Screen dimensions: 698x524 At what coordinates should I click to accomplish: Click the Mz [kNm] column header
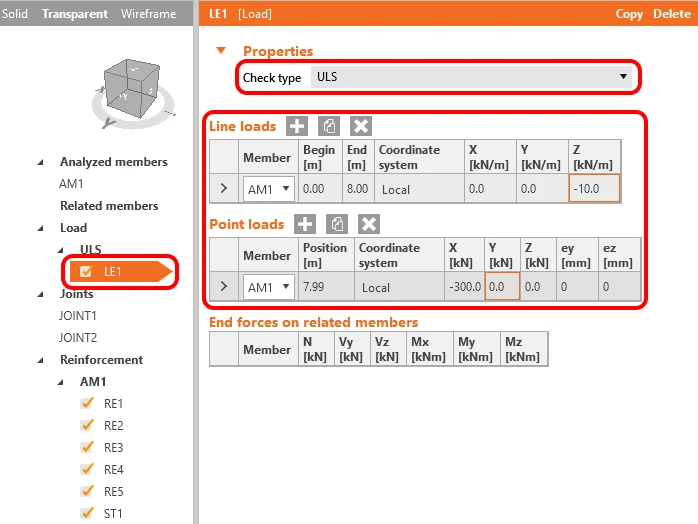click(x=524, y=349)
